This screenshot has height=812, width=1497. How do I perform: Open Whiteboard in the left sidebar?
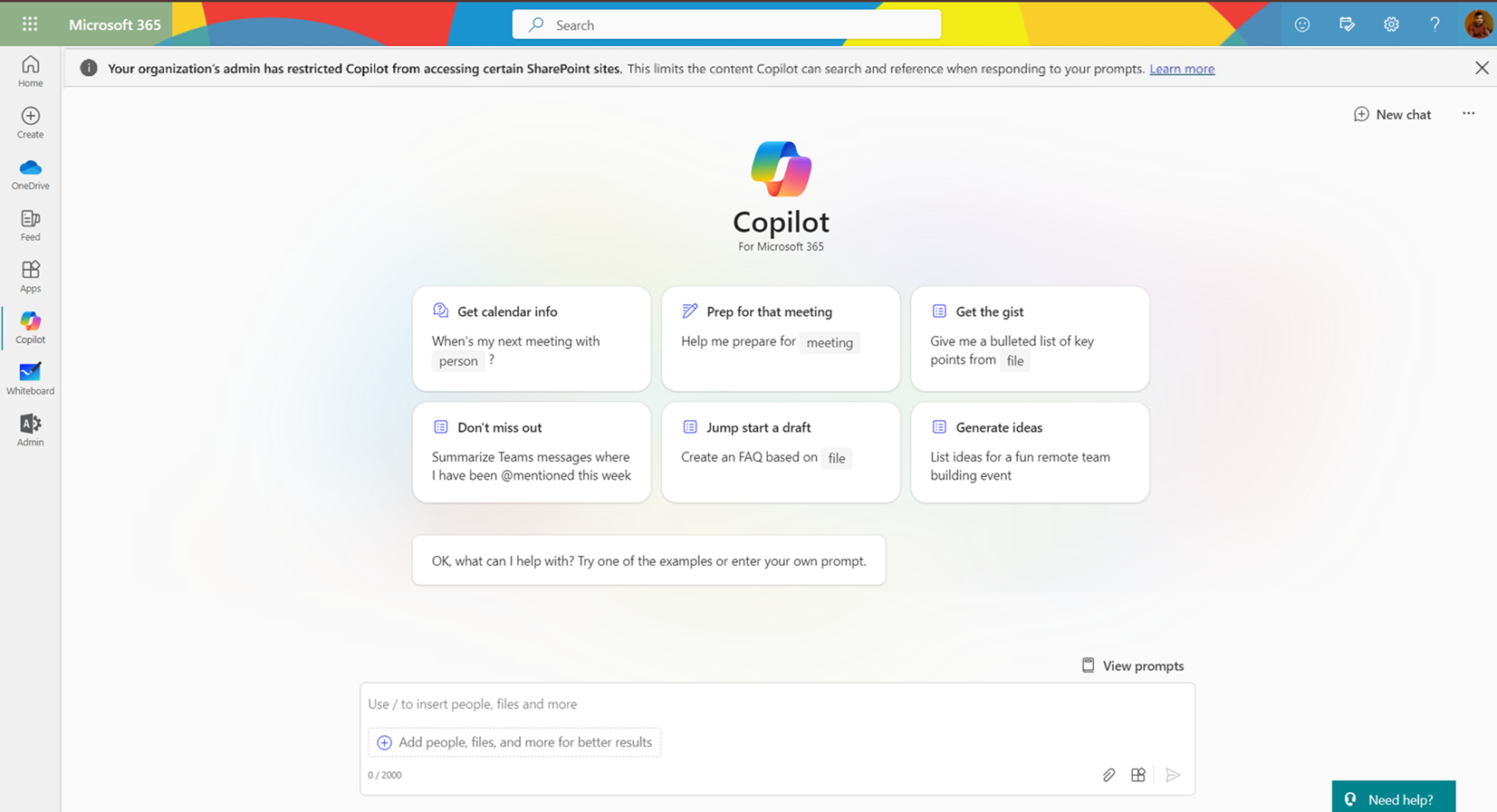click(30, 378)
